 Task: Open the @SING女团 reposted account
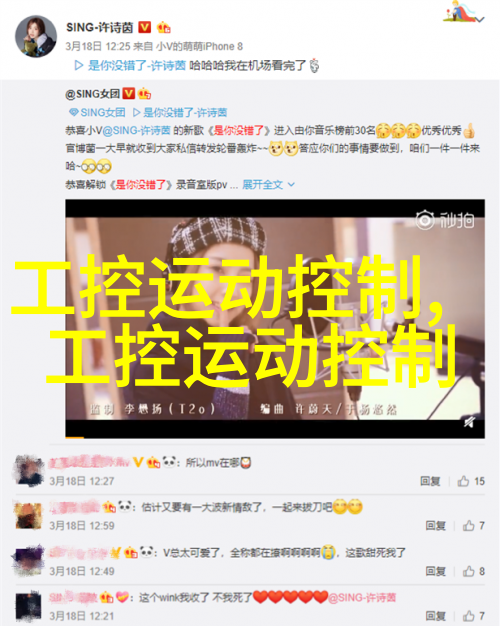point(92,94)
